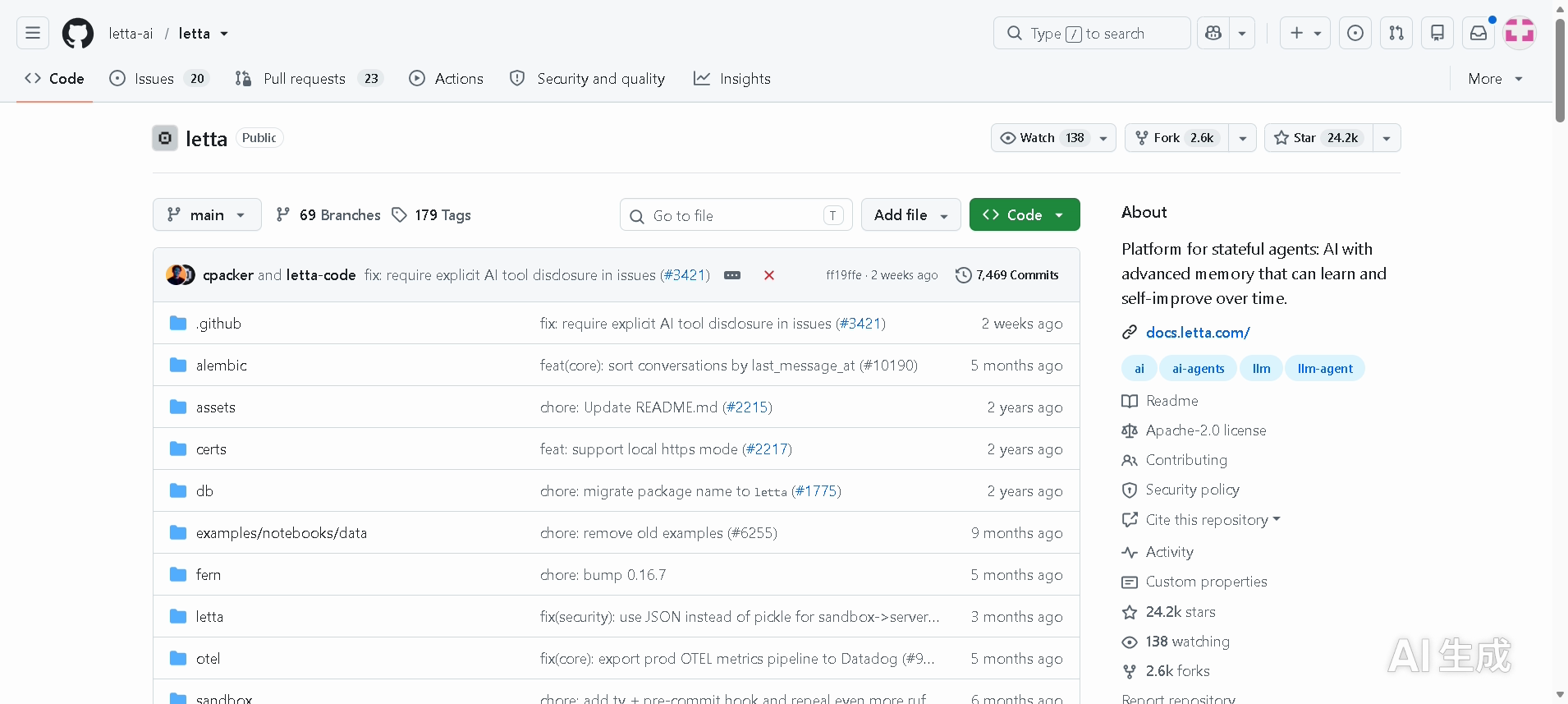Open the Copilot chat icon
1568x704 pixels.
tap(1213, 33)
